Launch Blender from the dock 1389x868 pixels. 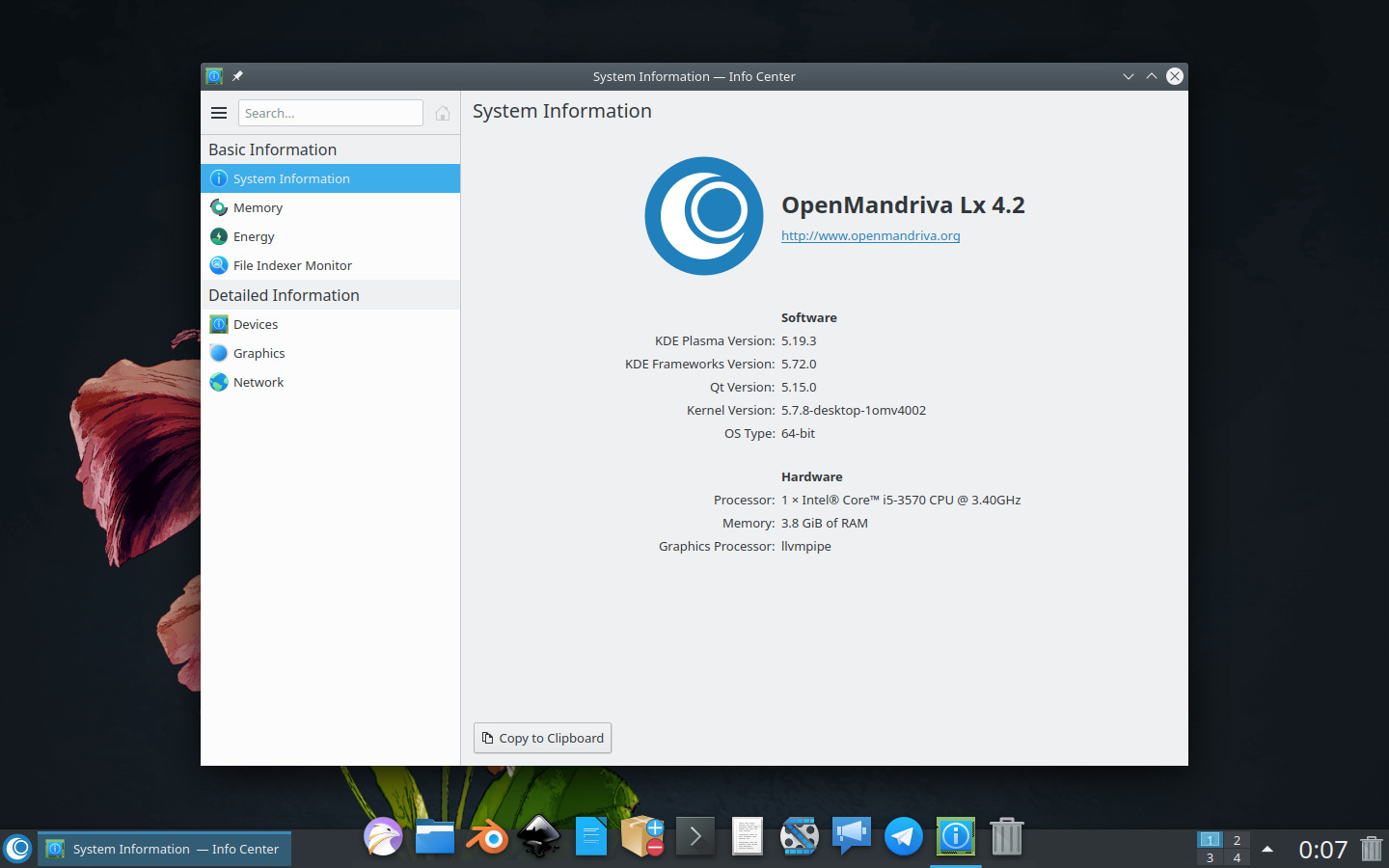487,836
